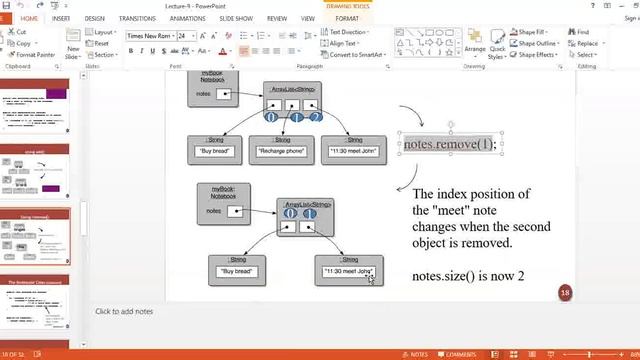
Task: Click Replace in the Editing group
Action: [587, 43]
